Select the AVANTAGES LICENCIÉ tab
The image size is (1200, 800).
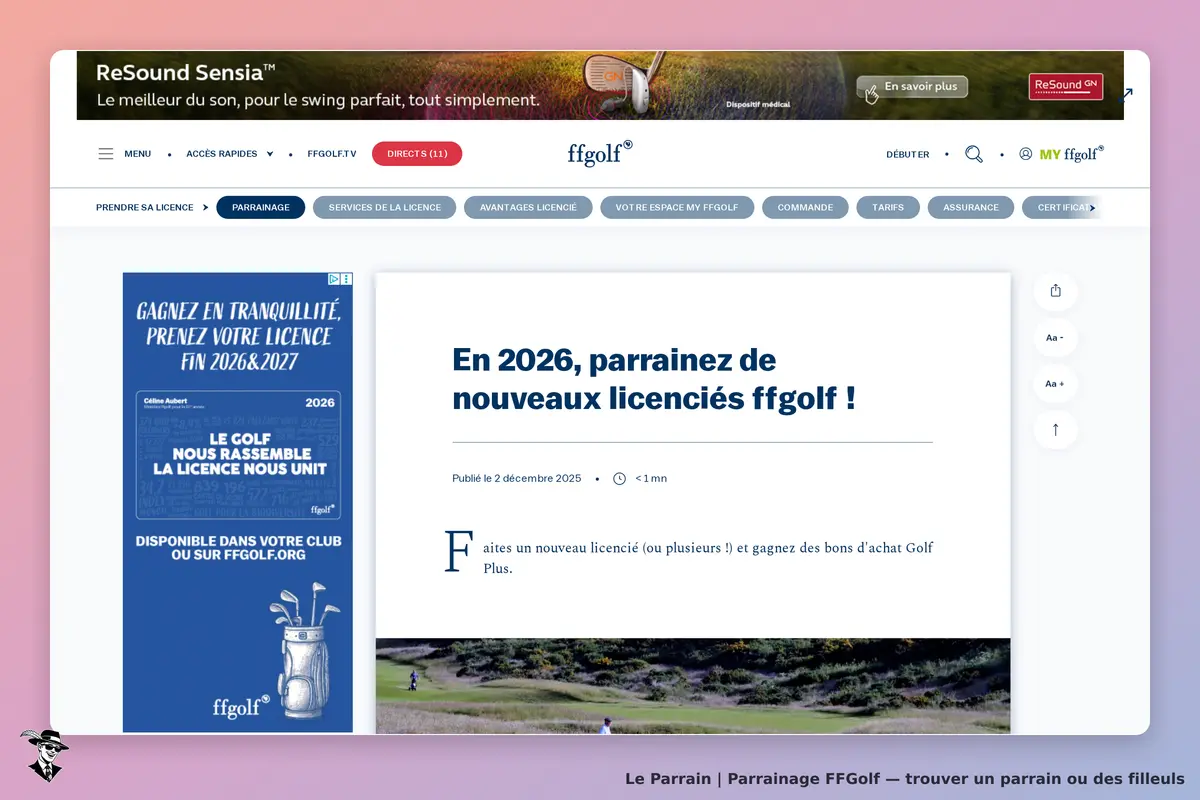click(528, 207)
